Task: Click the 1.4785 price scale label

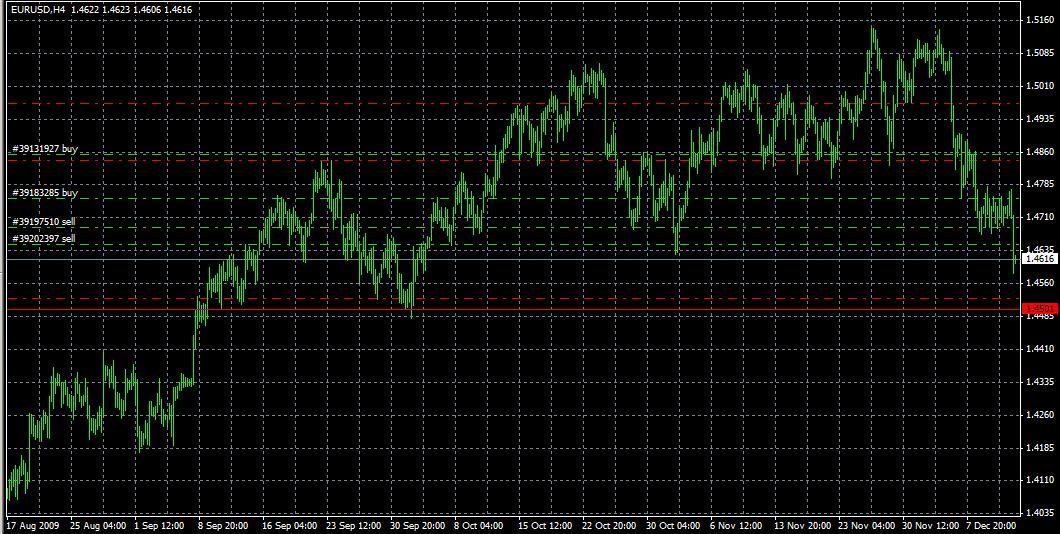Action: [1038, 184]
